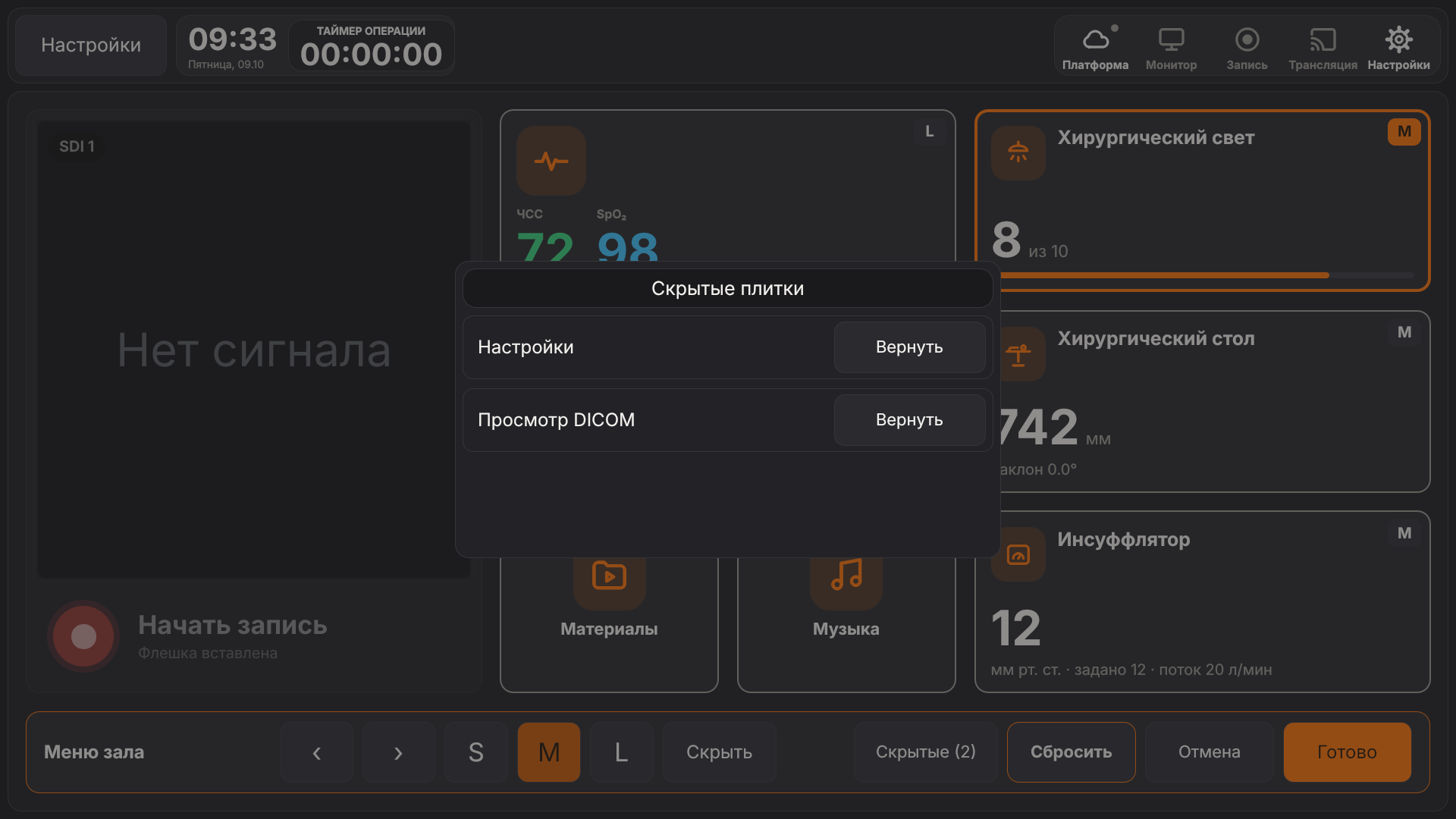Select the surgical light lamp icon
Screen dimensions: 1456x819
coord(1018,153)
